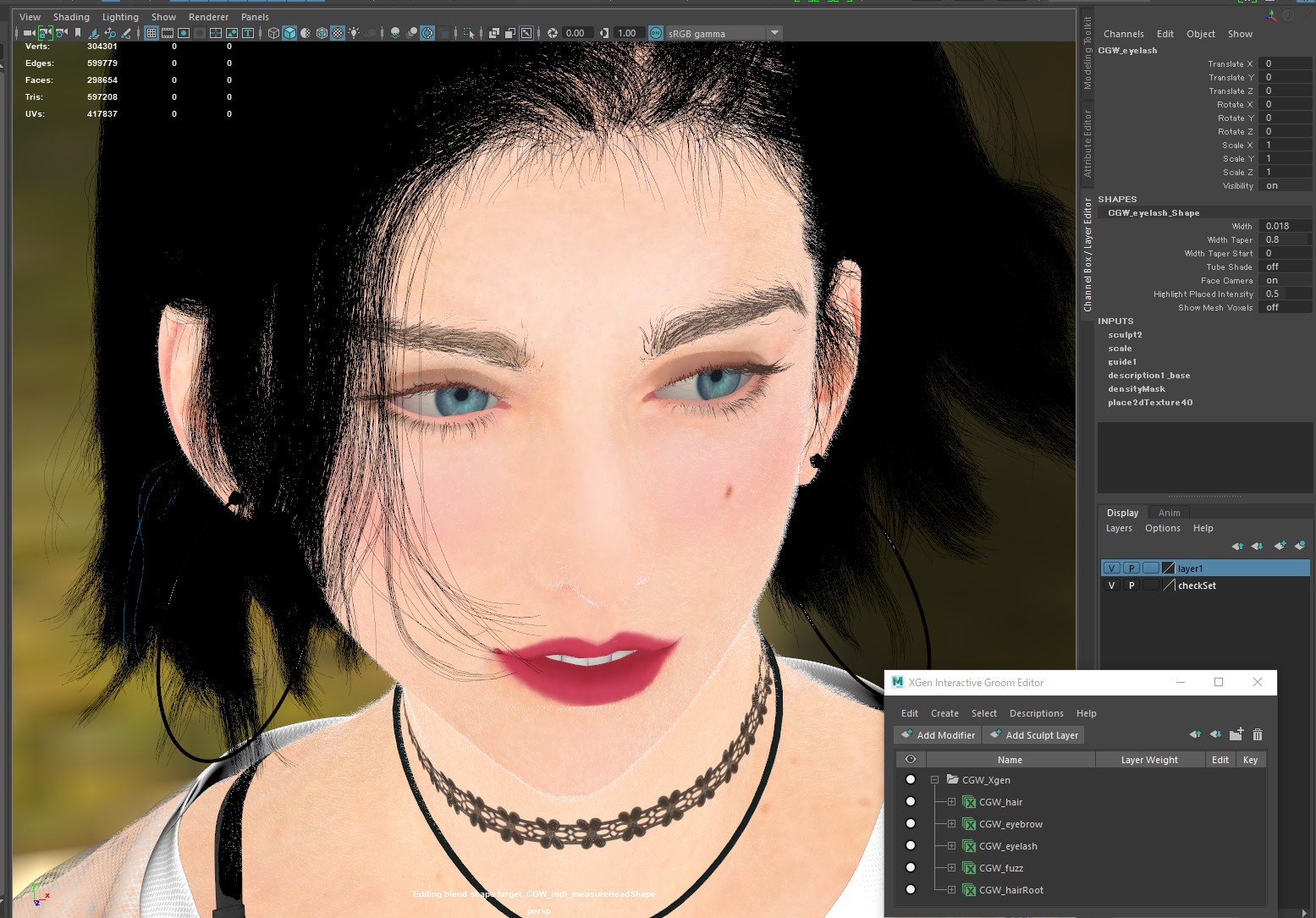1316x918 pixels.
Task: Open Channels menu in Channel Box
Action: (1123, 34)
